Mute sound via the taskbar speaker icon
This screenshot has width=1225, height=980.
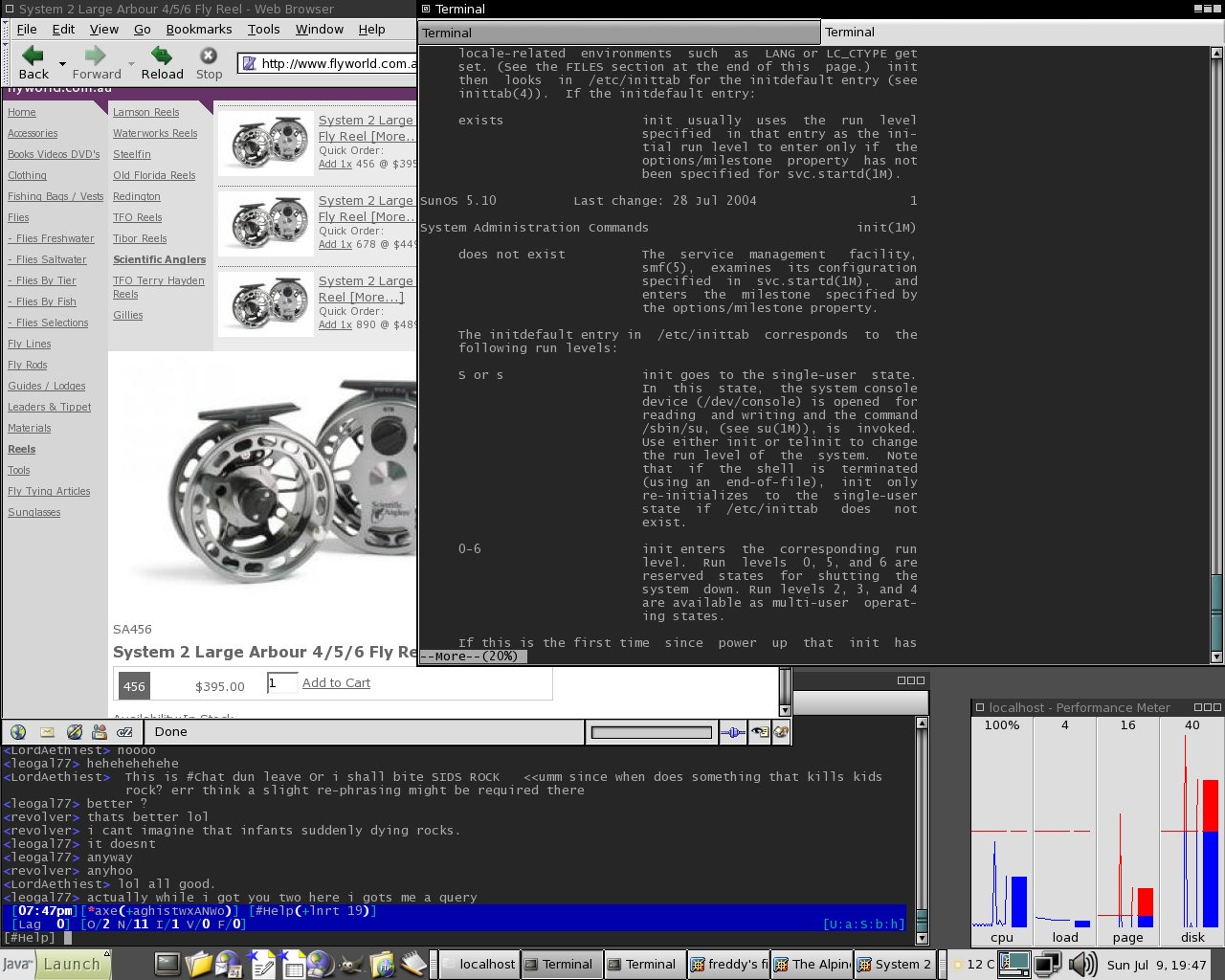1082,964
